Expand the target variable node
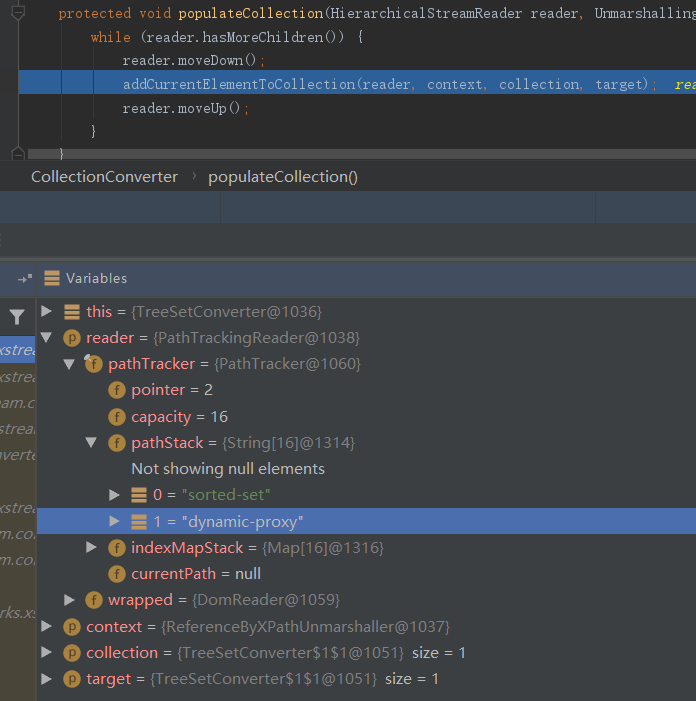This screenshot has height=701, width=696. [46, 678]
